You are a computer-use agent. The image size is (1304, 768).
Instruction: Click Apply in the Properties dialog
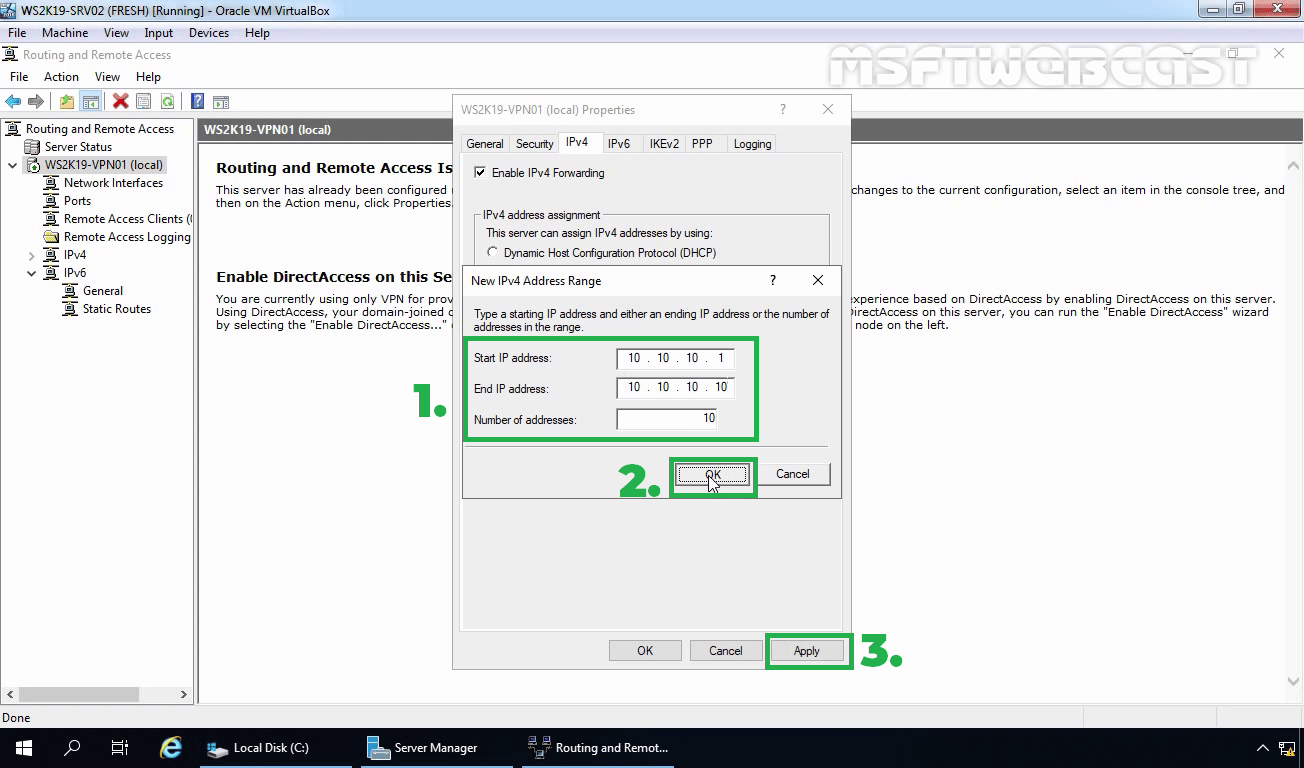coord(807,651)
